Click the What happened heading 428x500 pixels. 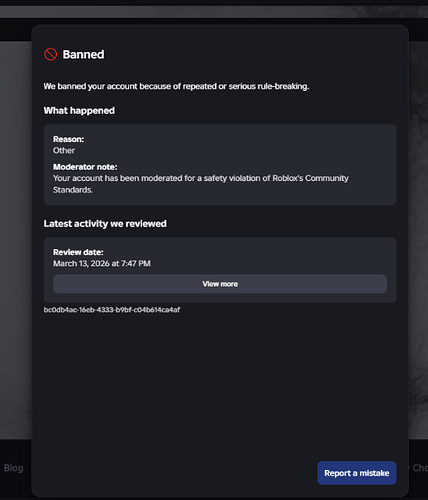[x=79, y=111]
